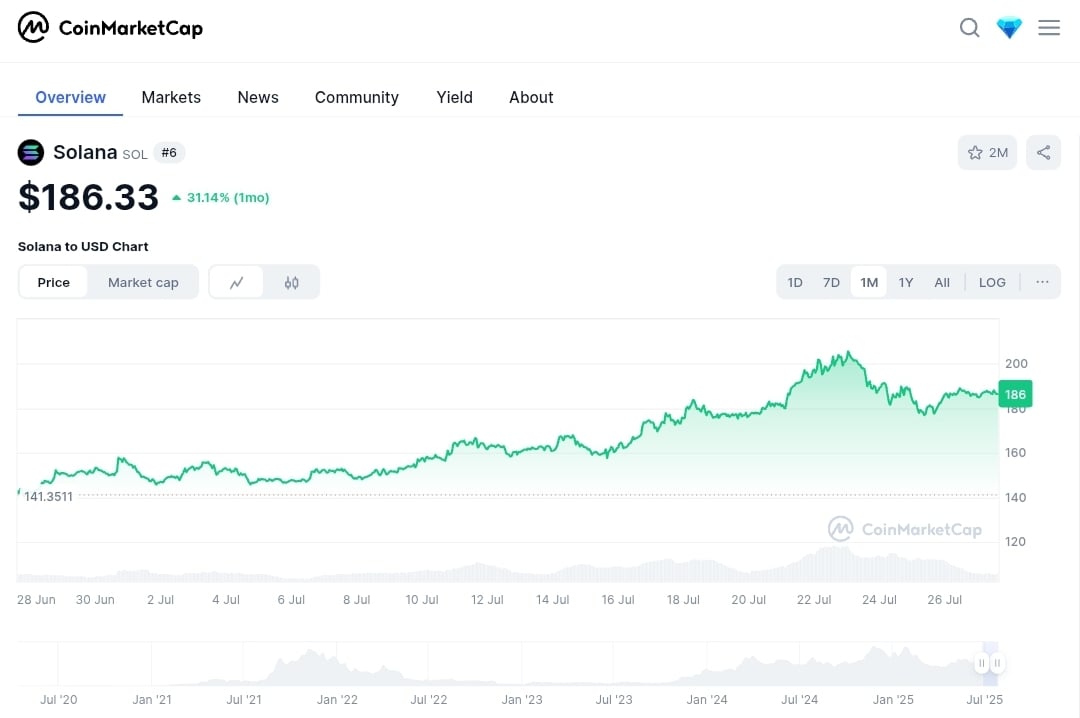Open the more chart options ellipsis
Screen dimensions: 1080x718
1042,282
